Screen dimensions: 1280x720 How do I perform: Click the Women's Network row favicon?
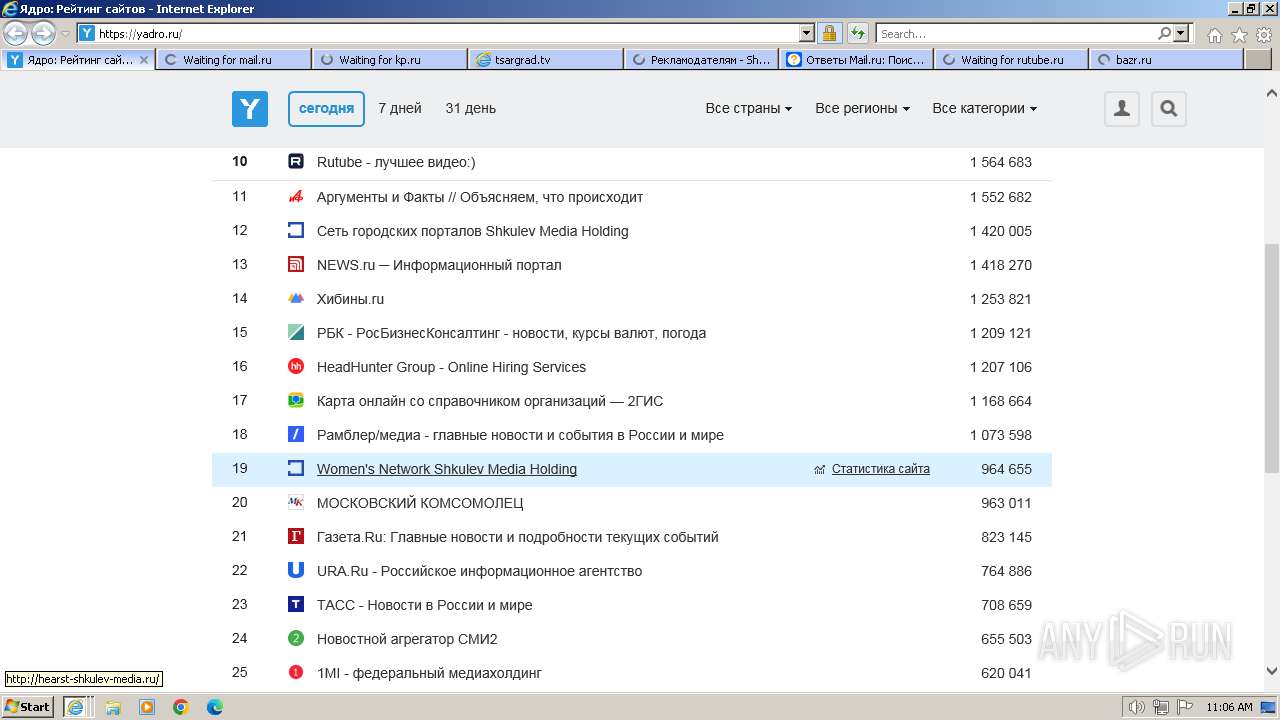(295, 469)
